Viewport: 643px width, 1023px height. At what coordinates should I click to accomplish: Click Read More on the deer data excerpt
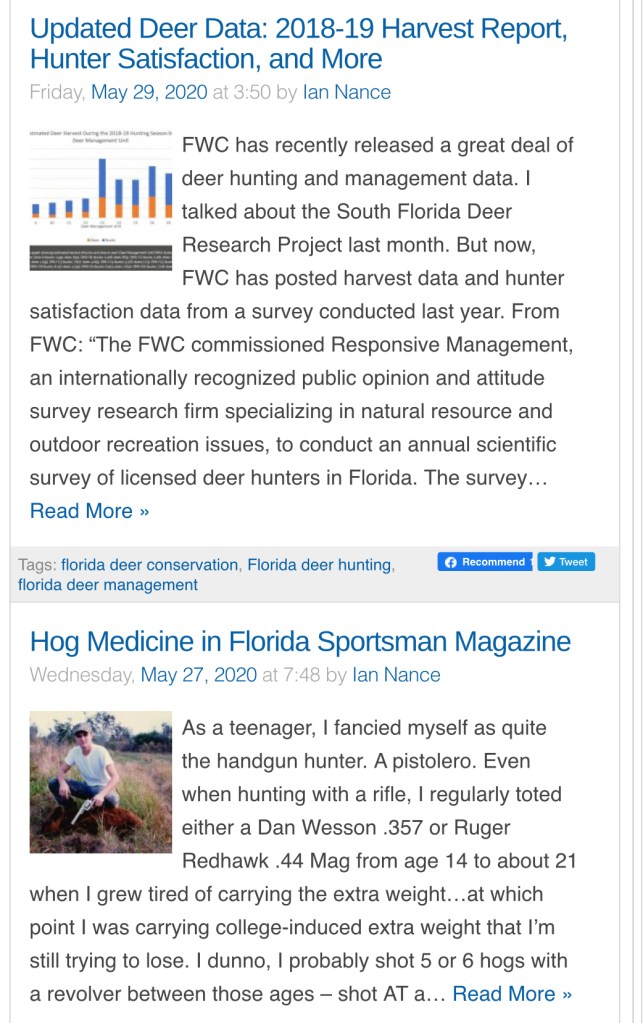[89, 511]
